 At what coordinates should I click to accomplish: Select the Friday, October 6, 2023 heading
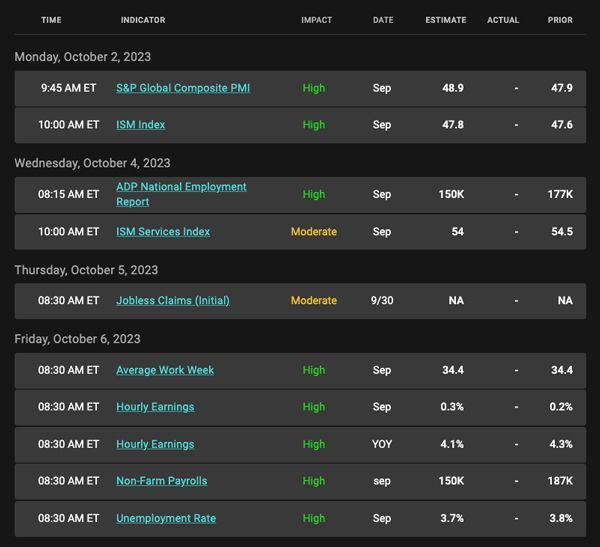[x=77, y=339]
